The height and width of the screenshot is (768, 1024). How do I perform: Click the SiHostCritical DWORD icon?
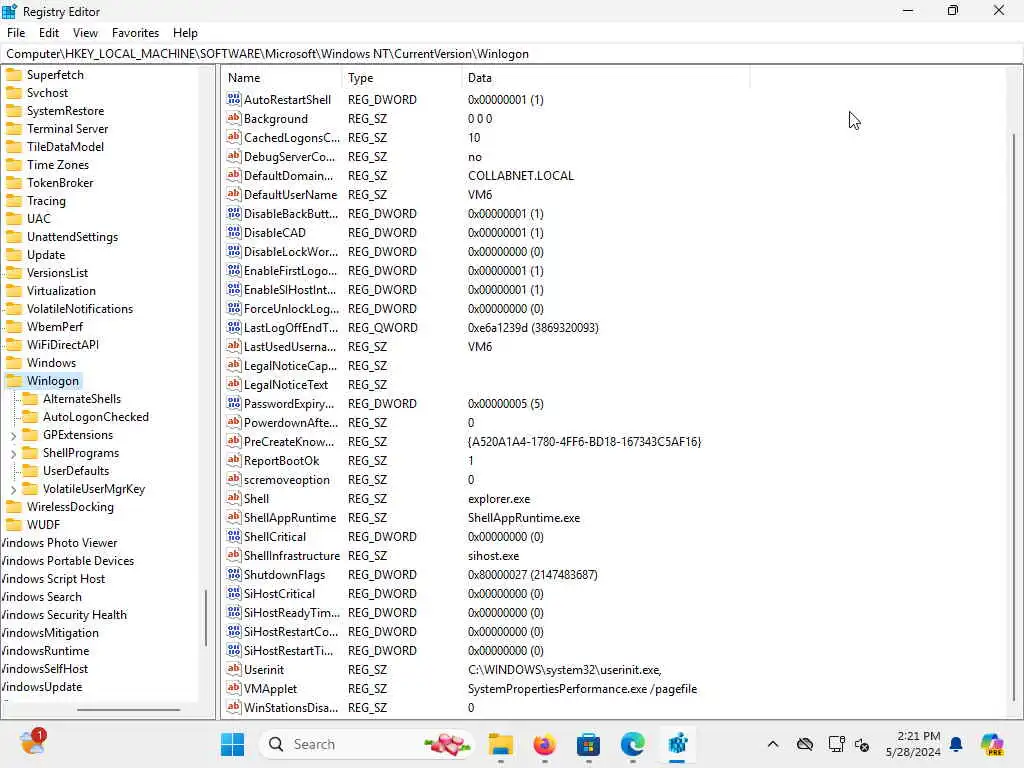(234, 593)
